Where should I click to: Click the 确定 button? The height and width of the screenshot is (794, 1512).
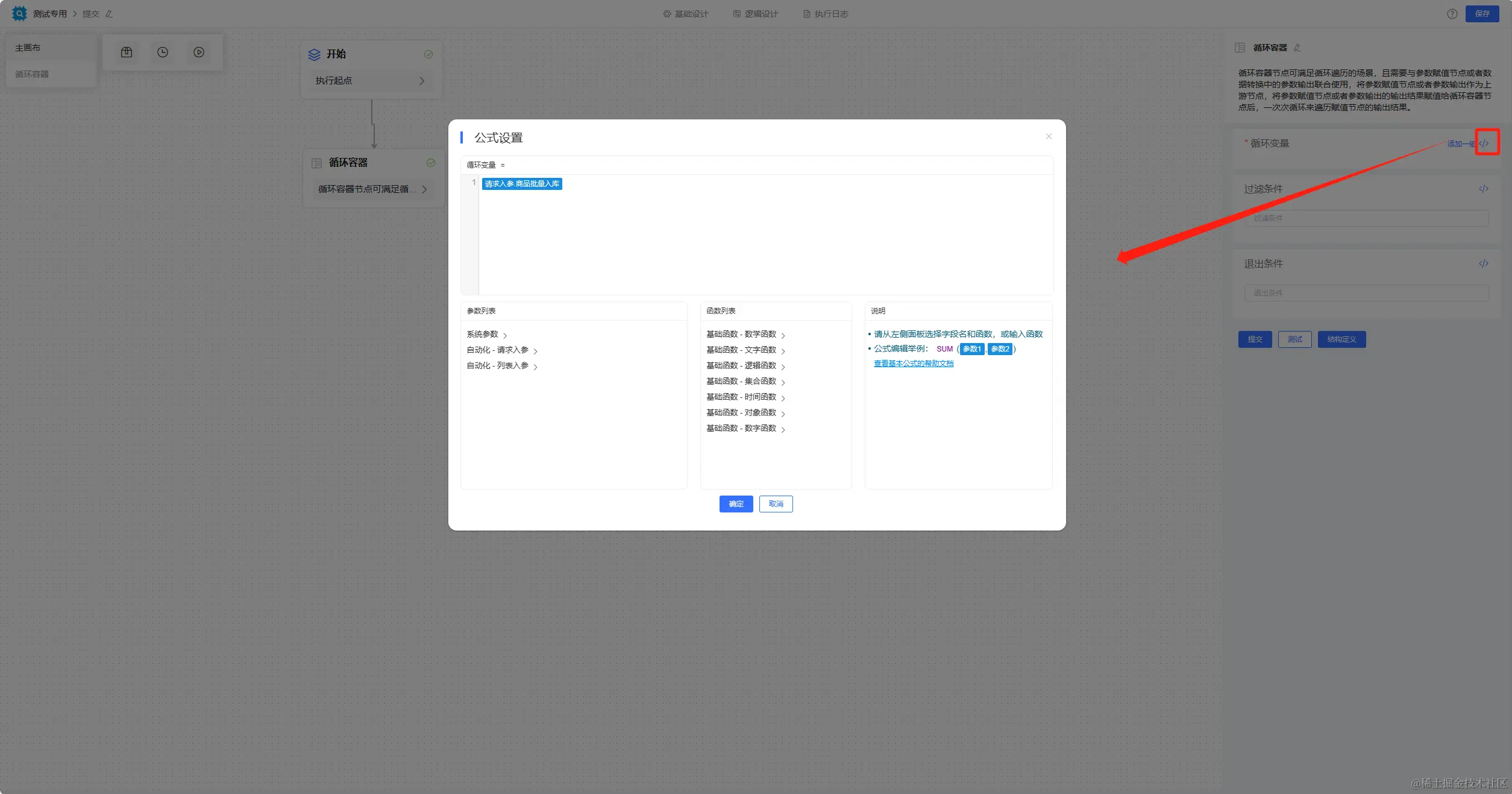pyautogui.click(x=736, y=504)
